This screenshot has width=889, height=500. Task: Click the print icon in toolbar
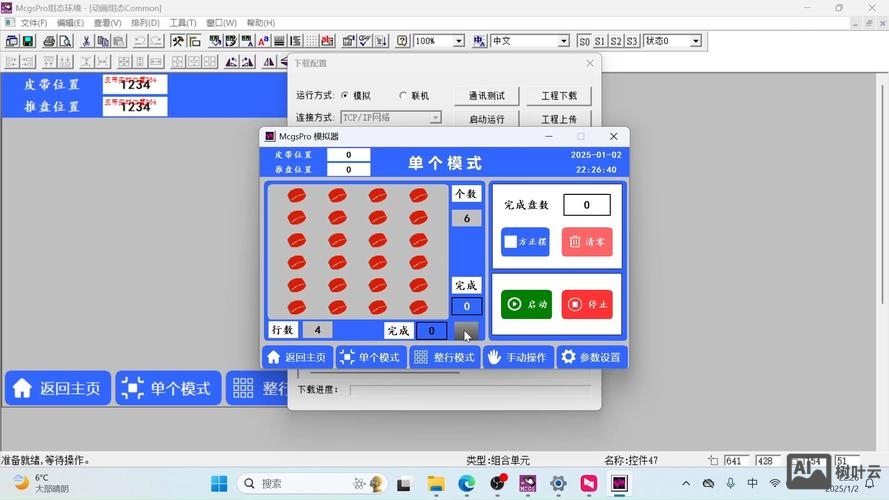(49, 41)
